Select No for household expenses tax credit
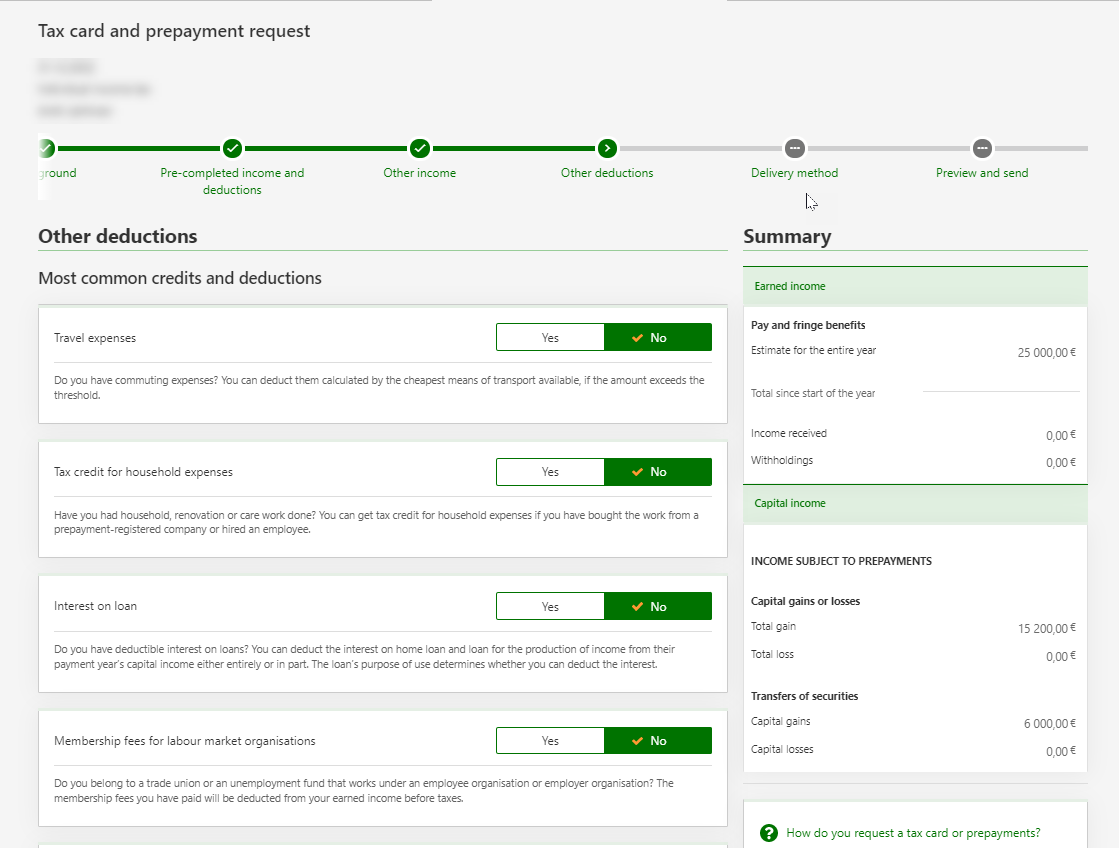 [658, 472]
